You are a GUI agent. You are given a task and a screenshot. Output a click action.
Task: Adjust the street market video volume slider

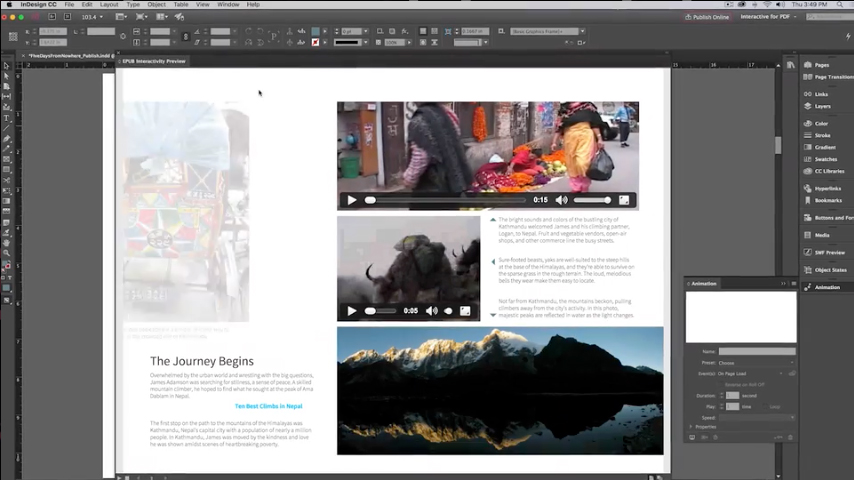click(592, 200)
